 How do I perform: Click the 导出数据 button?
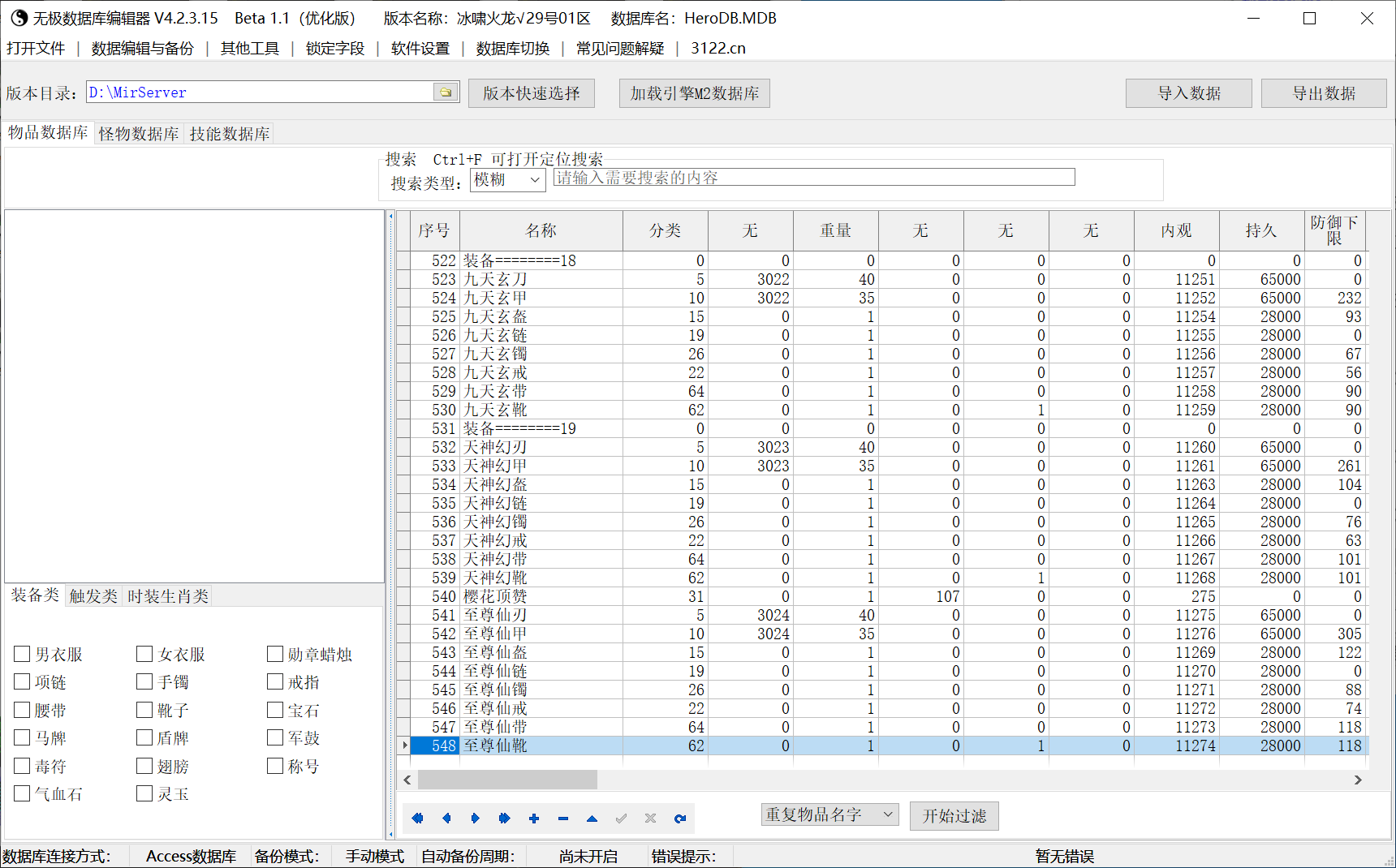coord(1325,93)
